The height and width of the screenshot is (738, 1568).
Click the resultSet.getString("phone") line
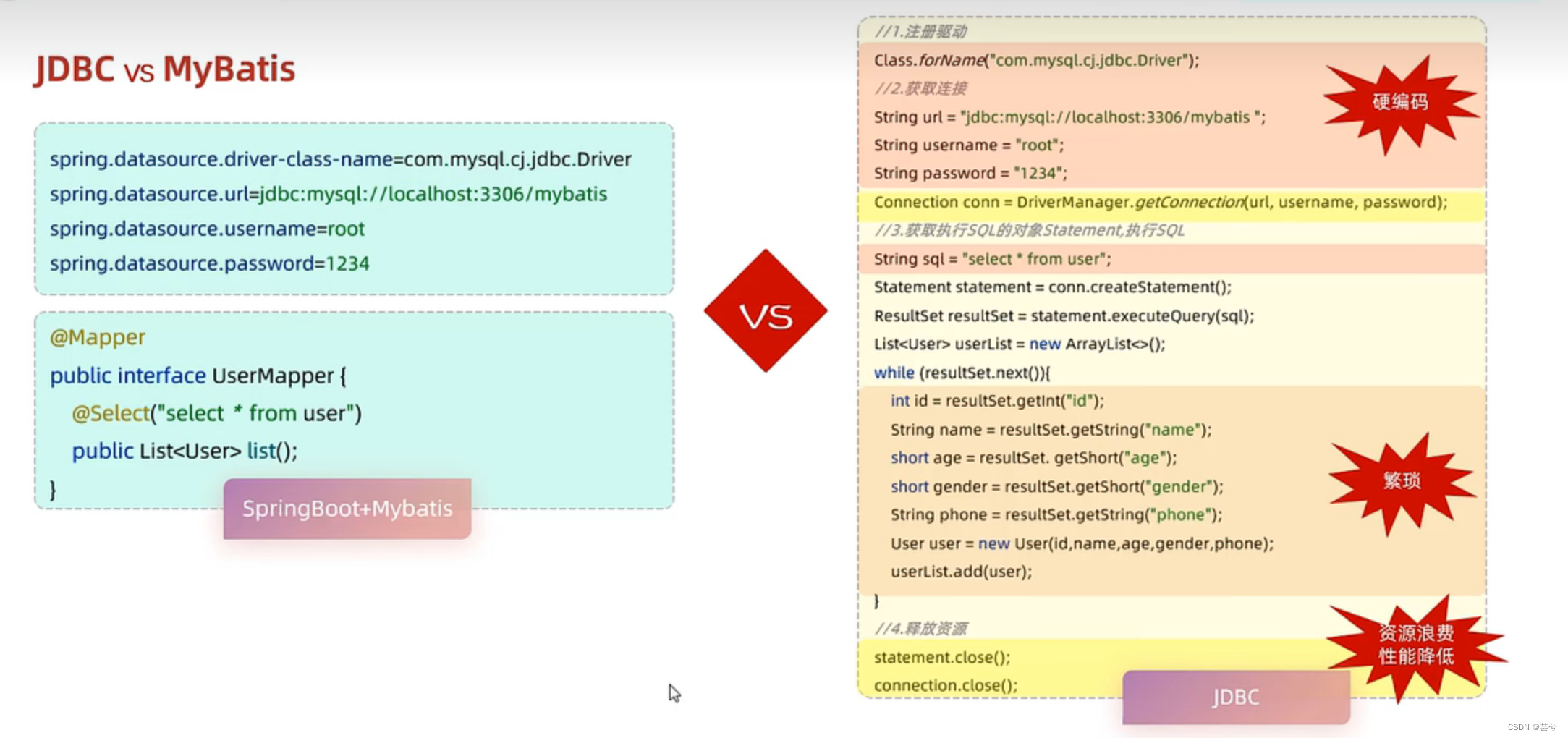click(1056, 515)
